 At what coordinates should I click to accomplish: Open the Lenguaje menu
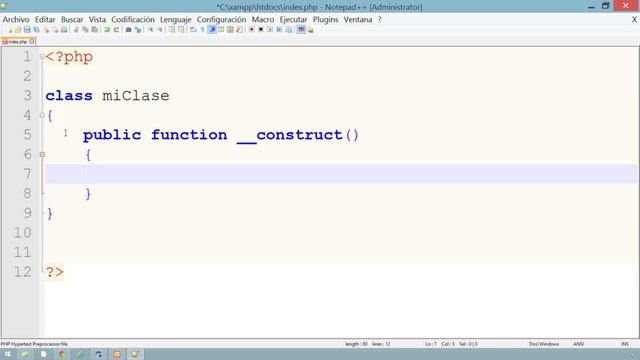tap(176, 20)
